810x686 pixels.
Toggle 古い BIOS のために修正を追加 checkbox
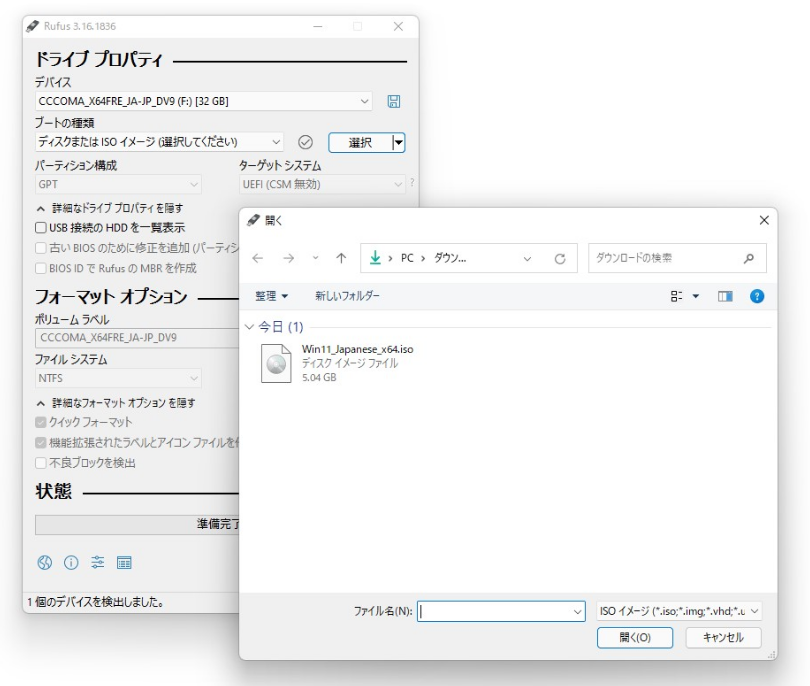(41, 248)
